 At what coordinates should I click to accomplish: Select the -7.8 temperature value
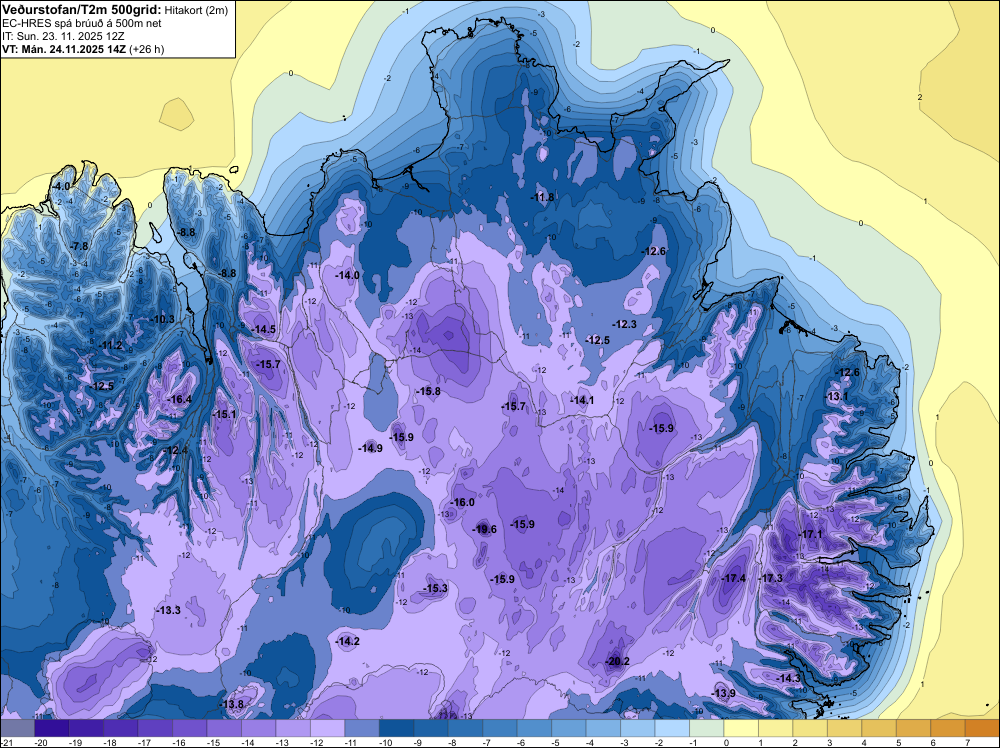(x=79, y=246)
